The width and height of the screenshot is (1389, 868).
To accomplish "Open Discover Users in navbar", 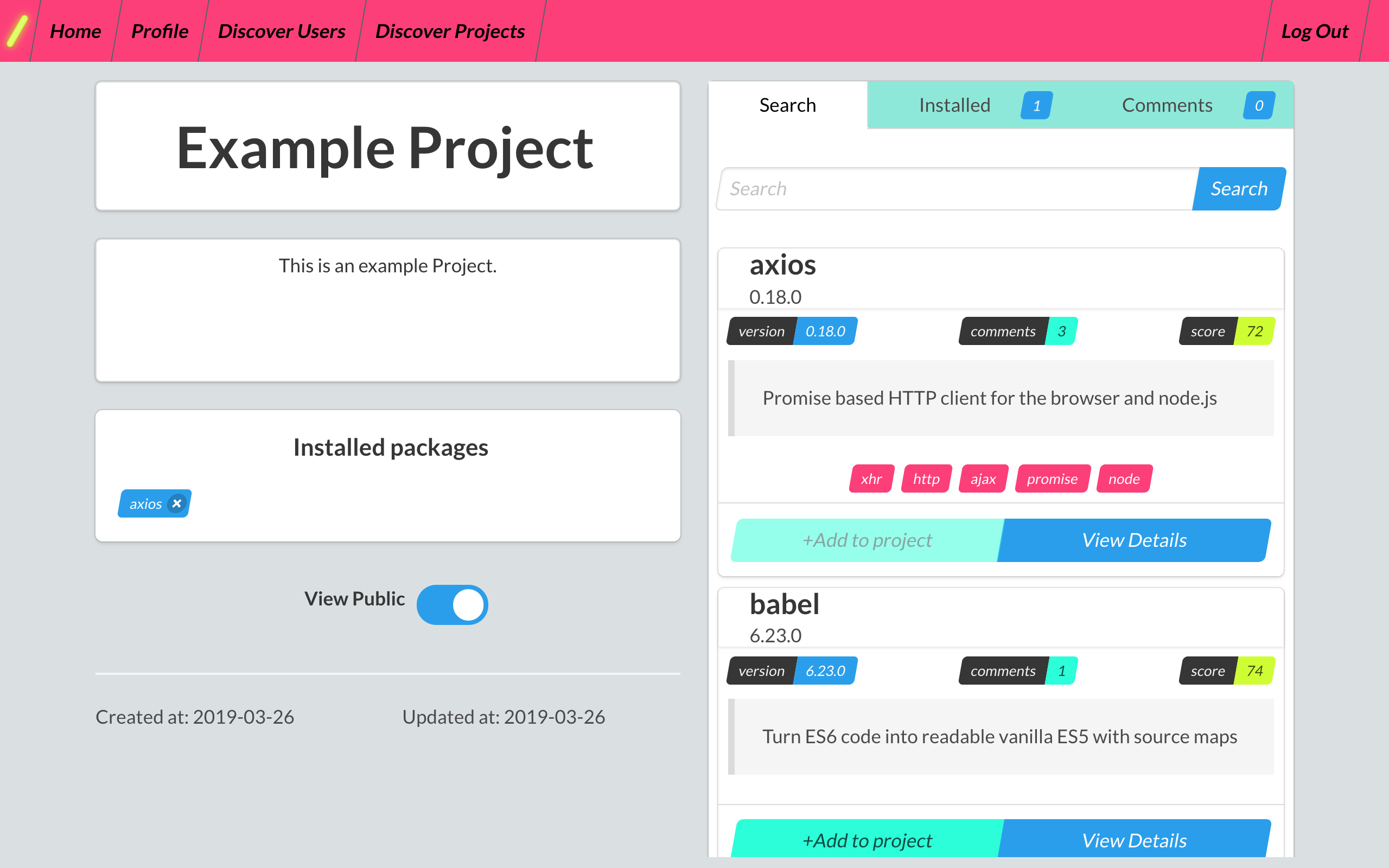I will [281, 31].
